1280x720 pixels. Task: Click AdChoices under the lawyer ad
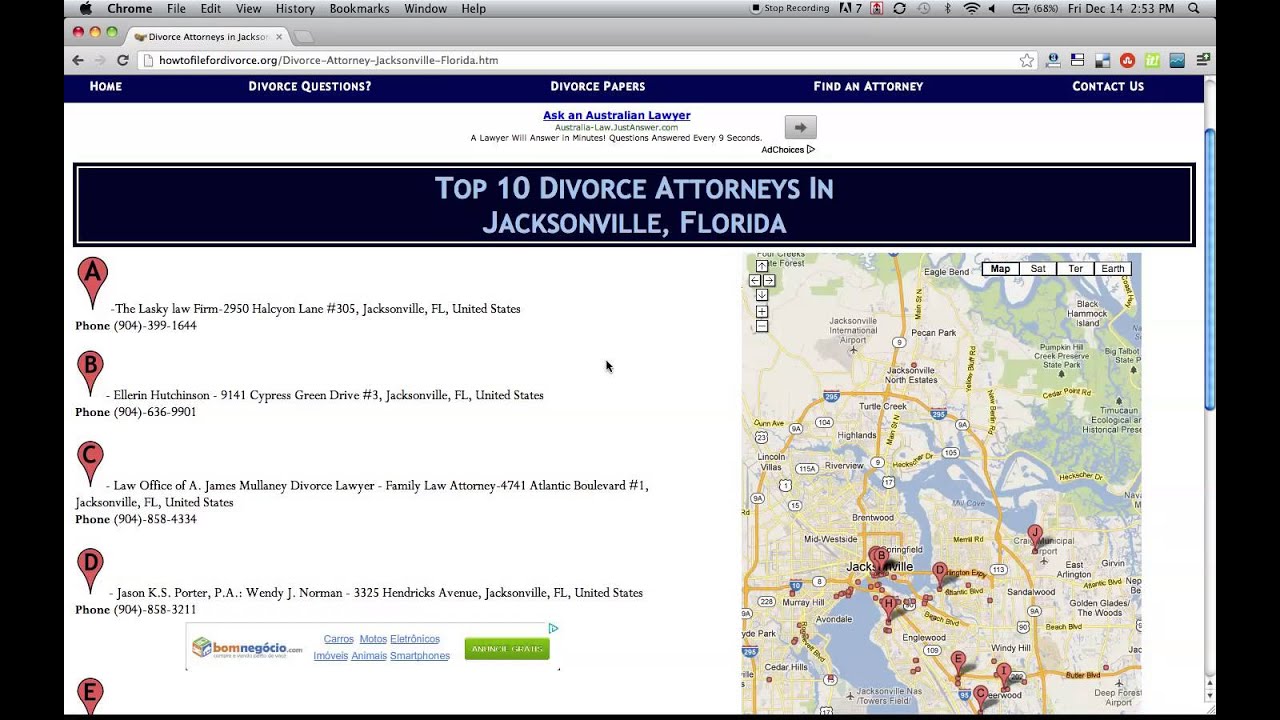pos(788,150)
